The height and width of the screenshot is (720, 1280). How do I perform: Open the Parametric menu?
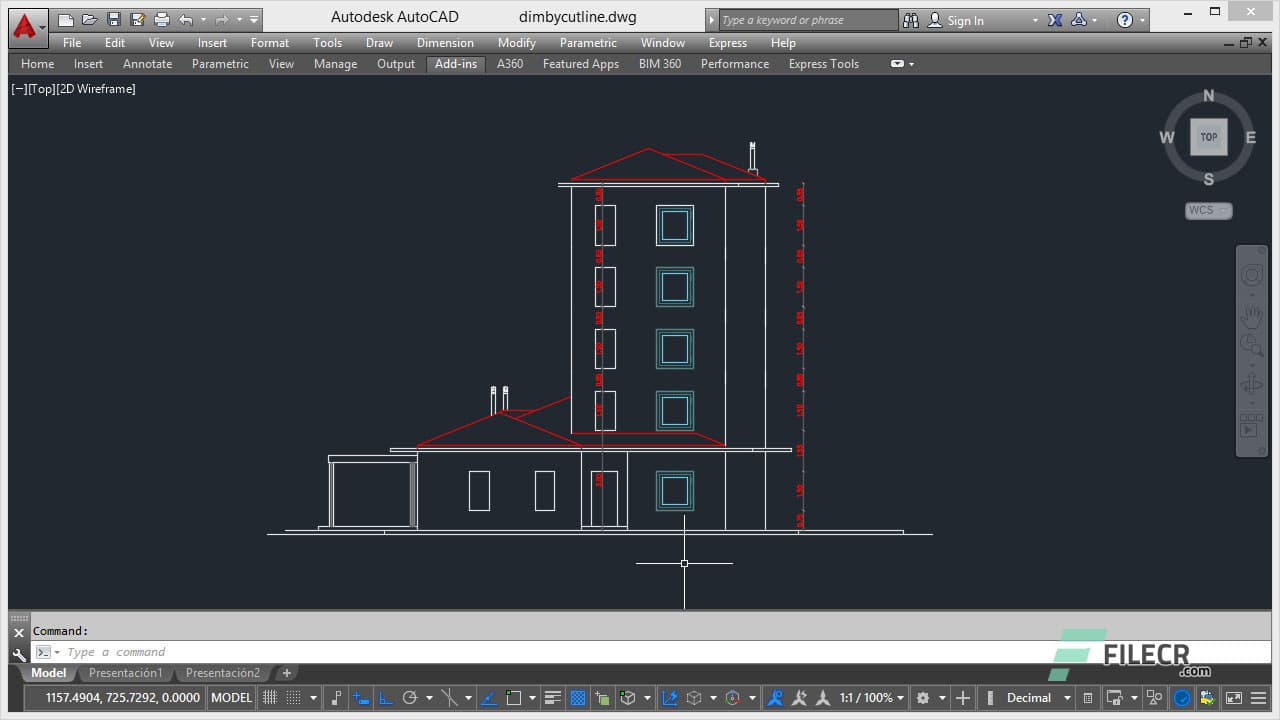point(588,43)
